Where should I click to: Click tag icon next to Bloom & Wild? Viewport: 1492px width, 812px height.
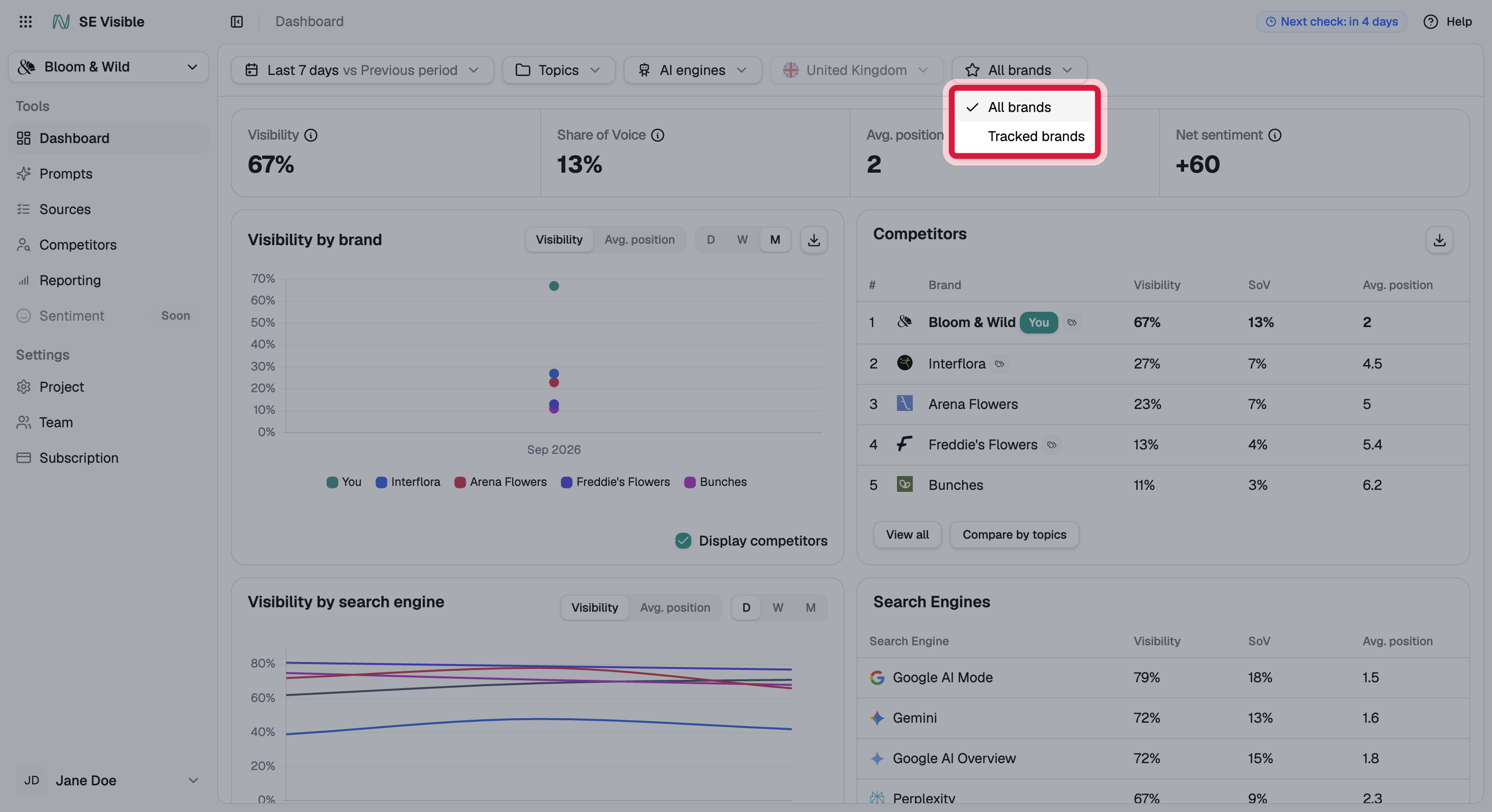click(x=1072, y=323)
